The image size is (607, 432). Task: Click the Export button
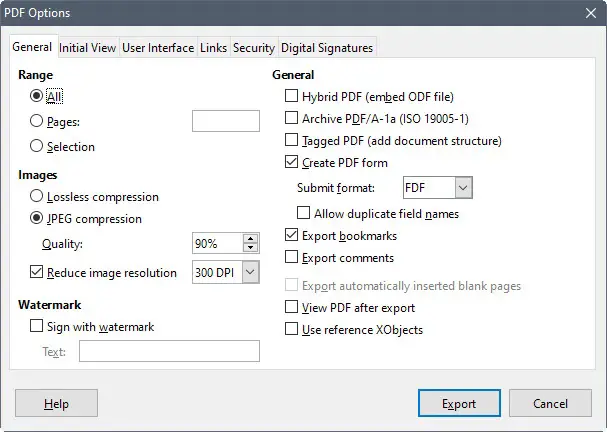459,404
